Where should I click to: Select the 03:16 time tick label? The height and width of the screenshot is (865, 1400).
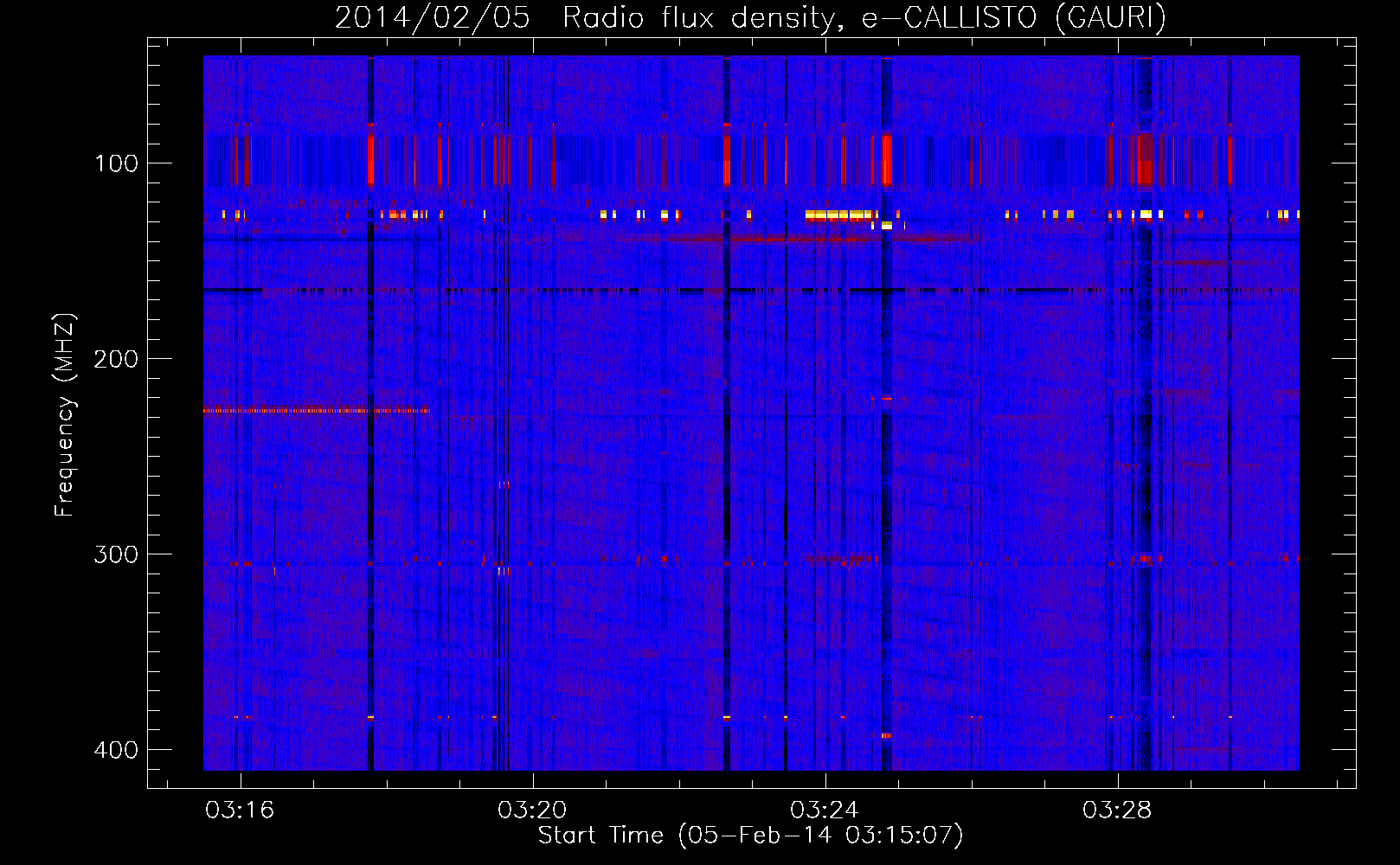click(240, 811)
